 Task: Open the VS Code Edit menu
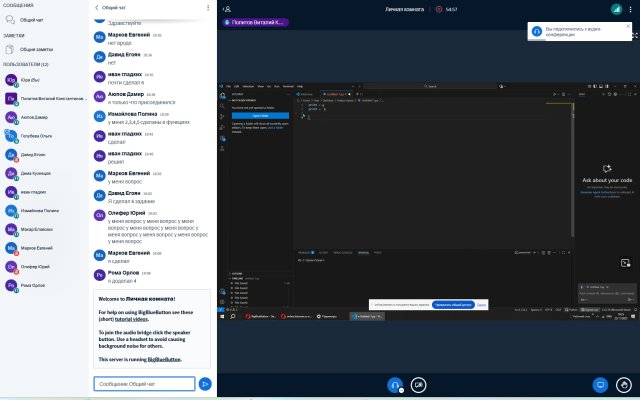coord(236,87)
